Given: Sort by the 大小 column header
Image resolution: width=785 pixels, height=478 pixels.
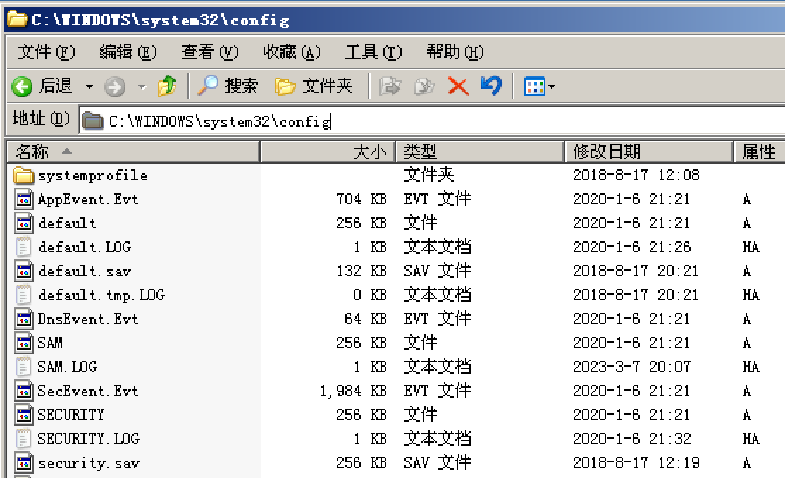Looking at the screenshot, I should click(327, 152).
